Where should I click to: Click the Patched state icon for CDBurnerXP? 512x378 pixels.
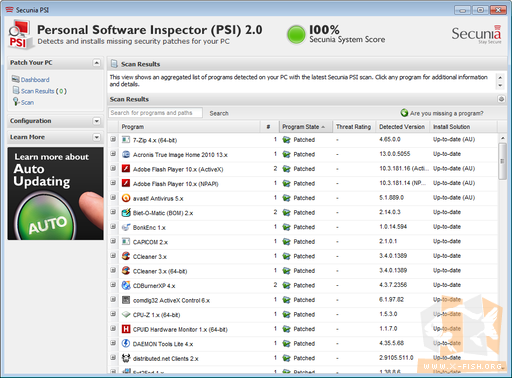tap(286, 285)
